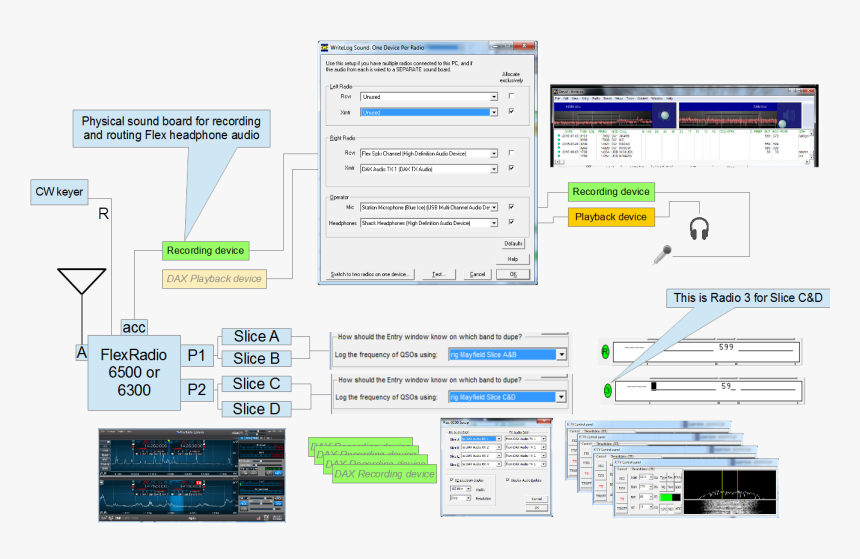Click the left volume knob in WriteLog
860x559 pixels.
click(x=665, y=115)
